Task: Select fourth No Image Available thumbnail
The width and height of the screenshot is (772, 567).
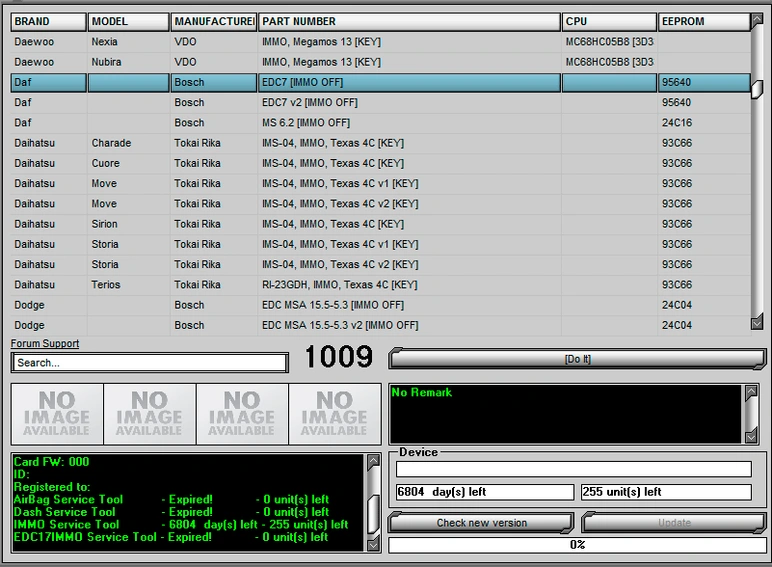Action: [335, 414]
